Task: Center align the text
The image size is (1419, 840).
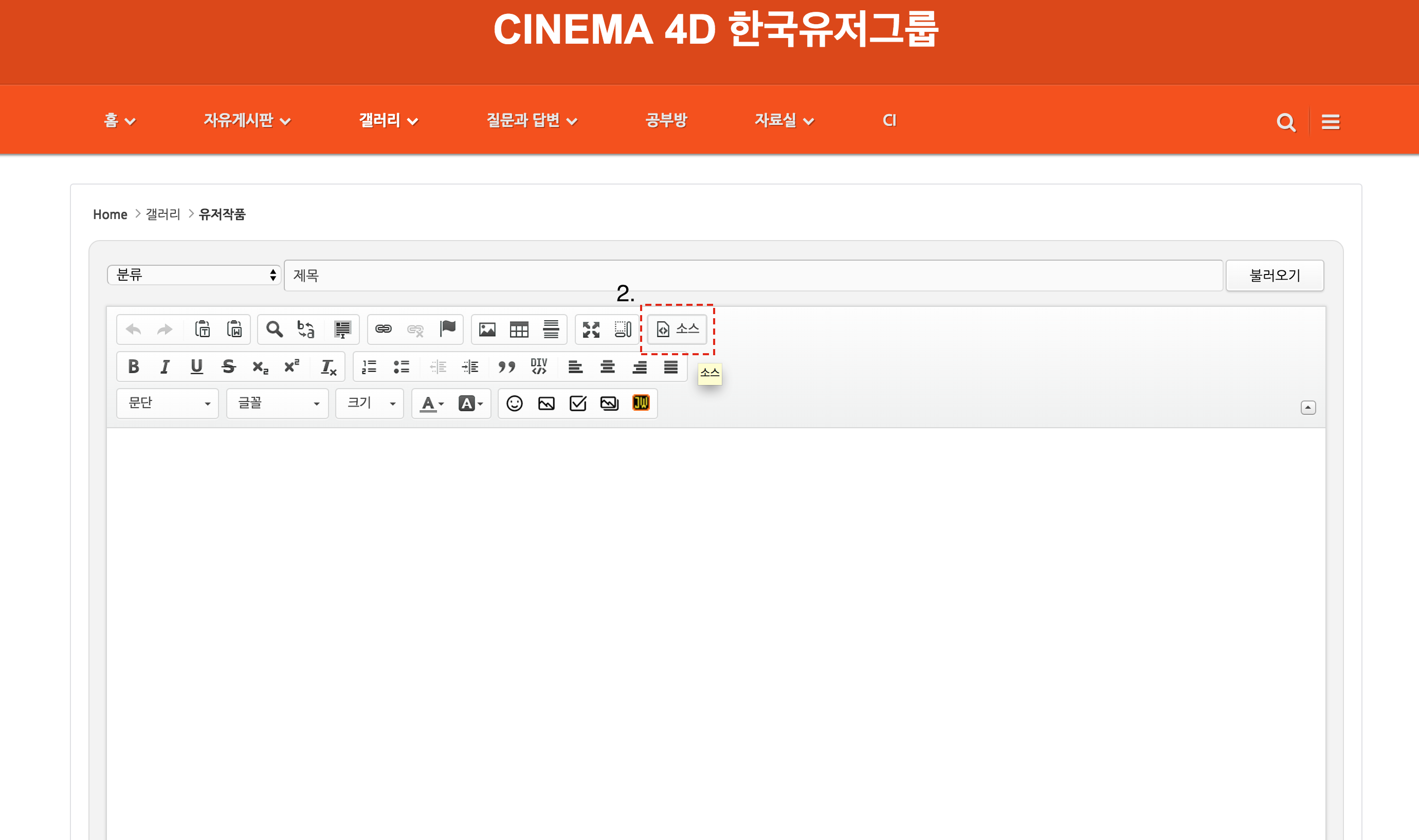Action: point(607,367)
